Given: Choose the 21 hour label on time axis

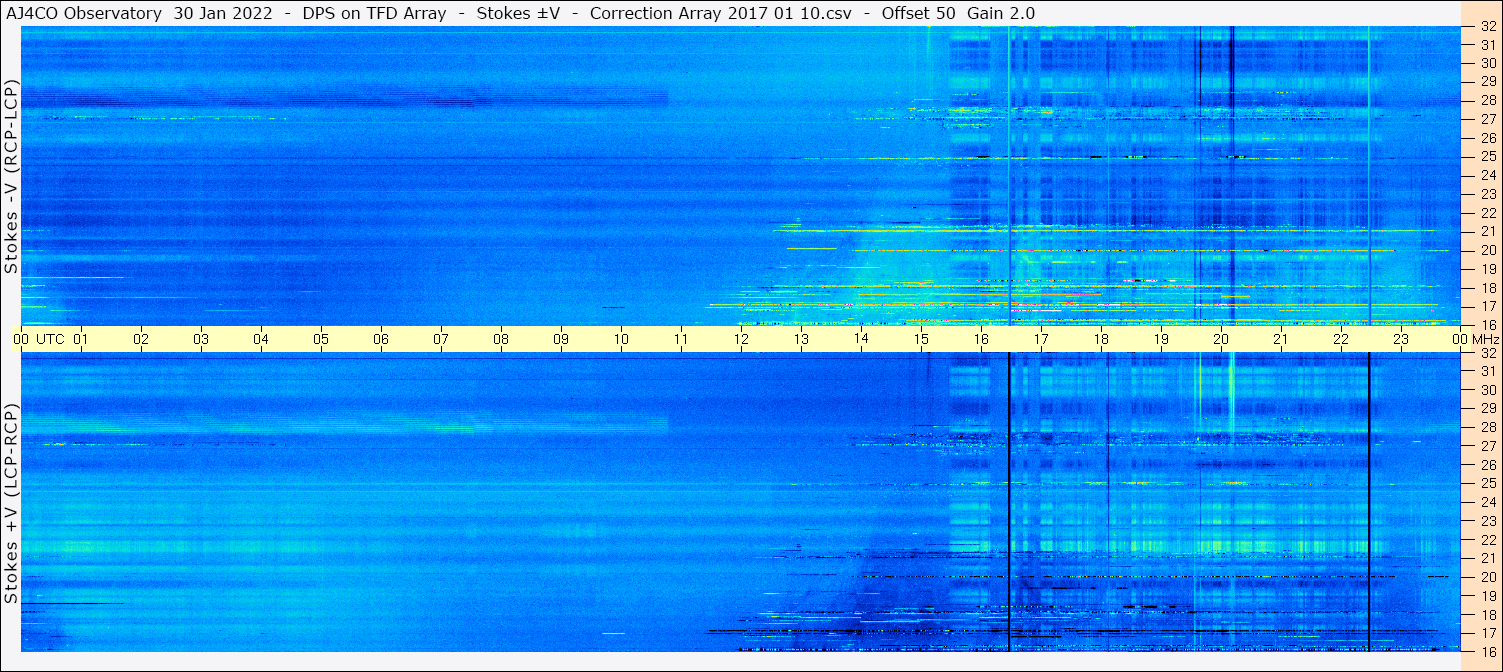Looking at the screenshot, I should [1281, 339].
